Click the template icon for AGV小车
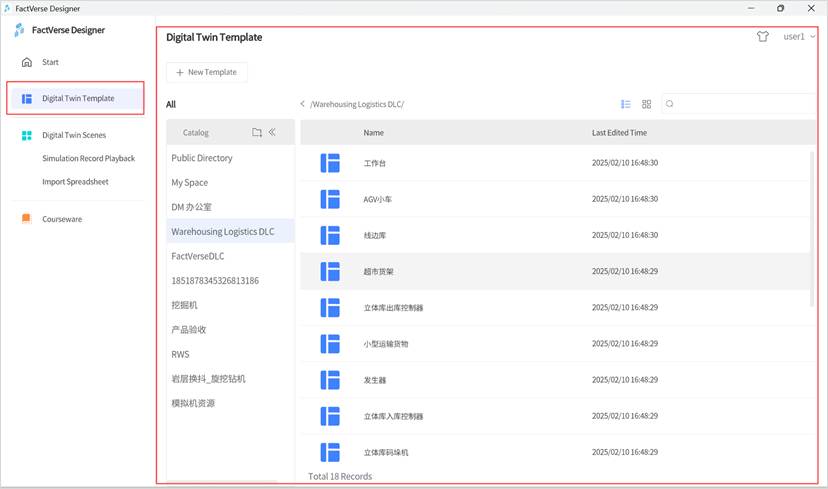828x489 pixels. pyautogui.click(x=330, y=199)
